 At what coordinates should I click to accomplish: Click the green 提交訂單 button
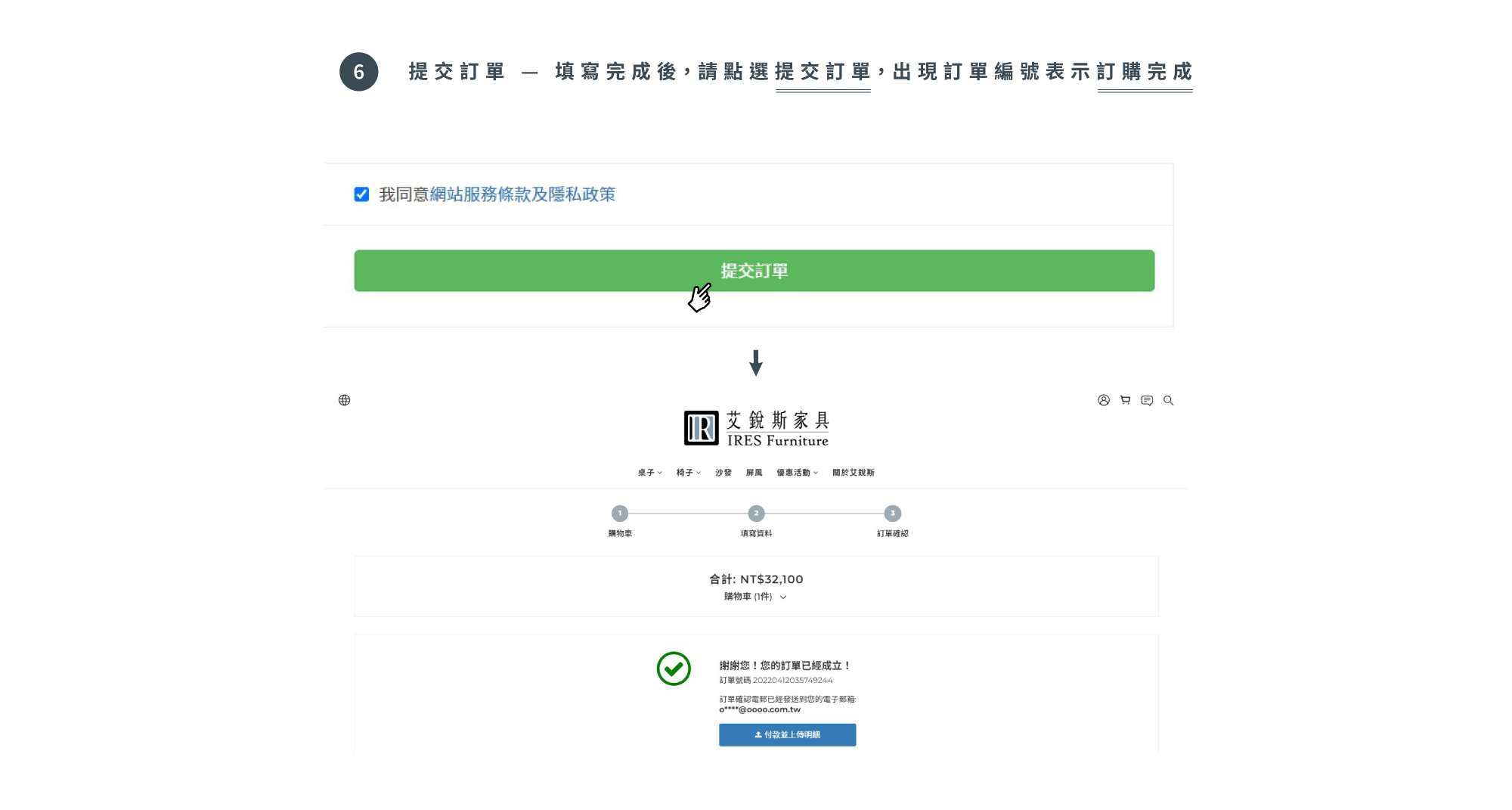click(x=754, y=271)
